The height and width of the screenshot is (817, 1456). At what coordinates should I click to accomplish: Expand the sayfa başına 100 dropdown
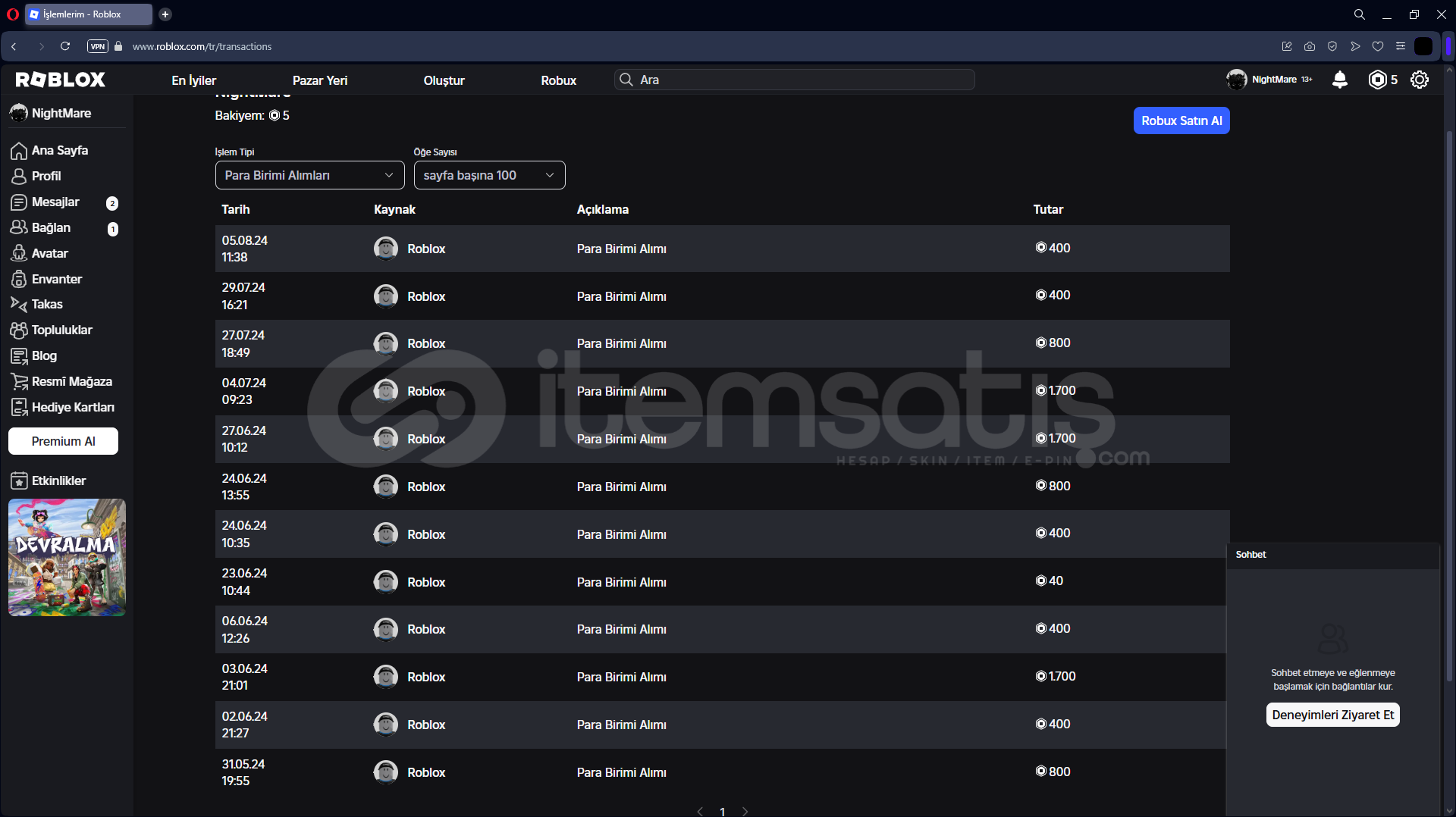[x=489, y=175]
